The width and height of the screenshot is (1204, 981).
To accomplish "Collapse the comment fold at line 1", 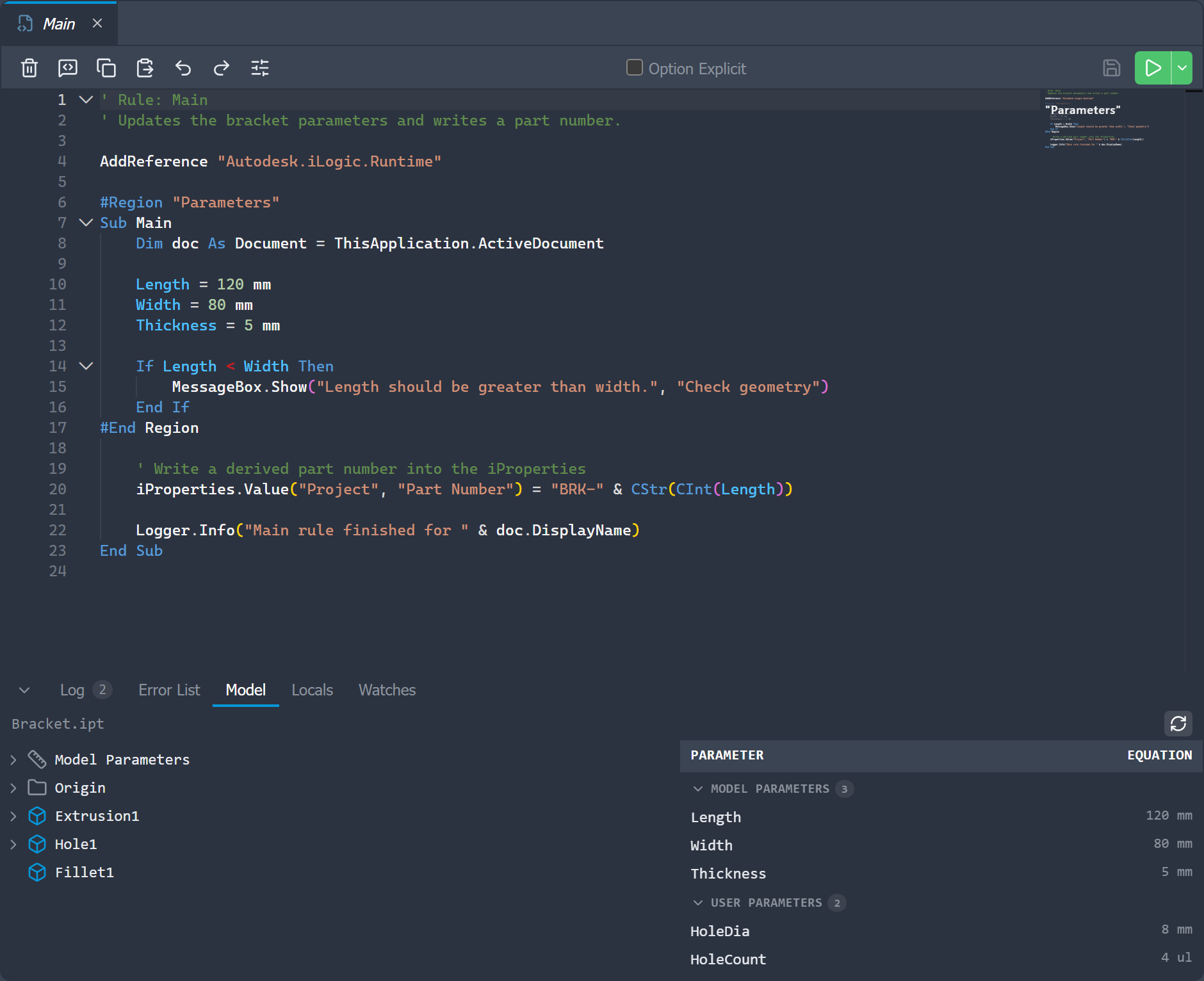I will [86, 100].
